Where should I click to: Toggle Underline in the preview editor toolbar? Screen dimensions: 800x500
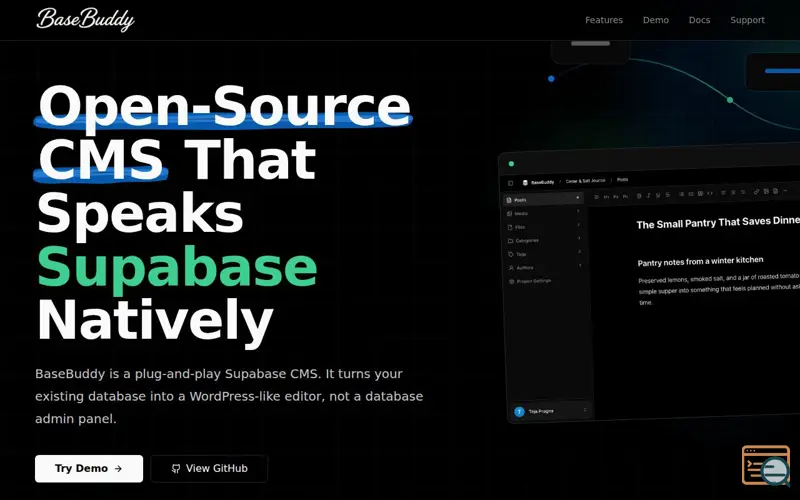coord(658,195)
